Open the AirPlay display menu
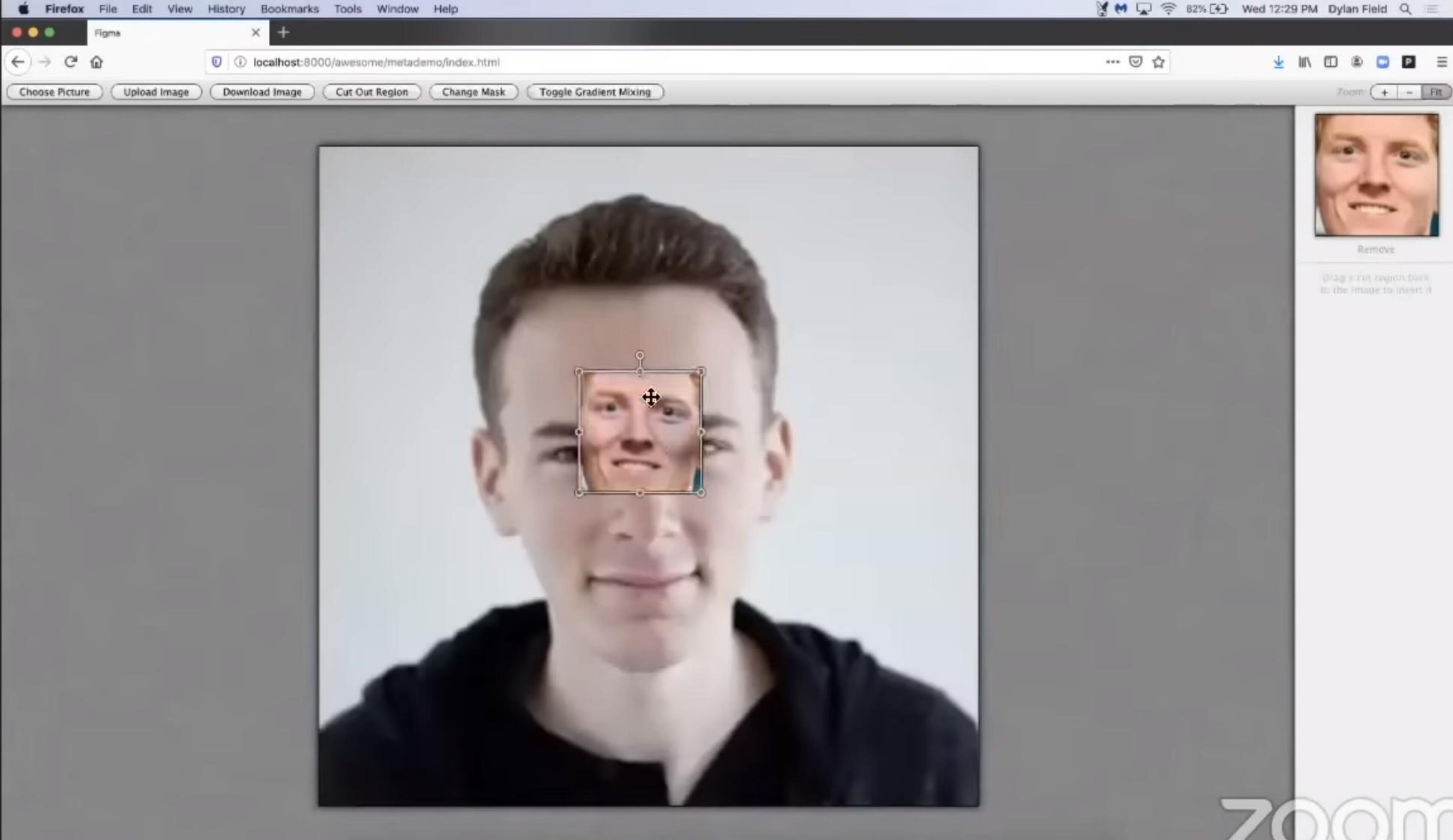The width and height of the screenshot is (1453, 840). 1144,9
